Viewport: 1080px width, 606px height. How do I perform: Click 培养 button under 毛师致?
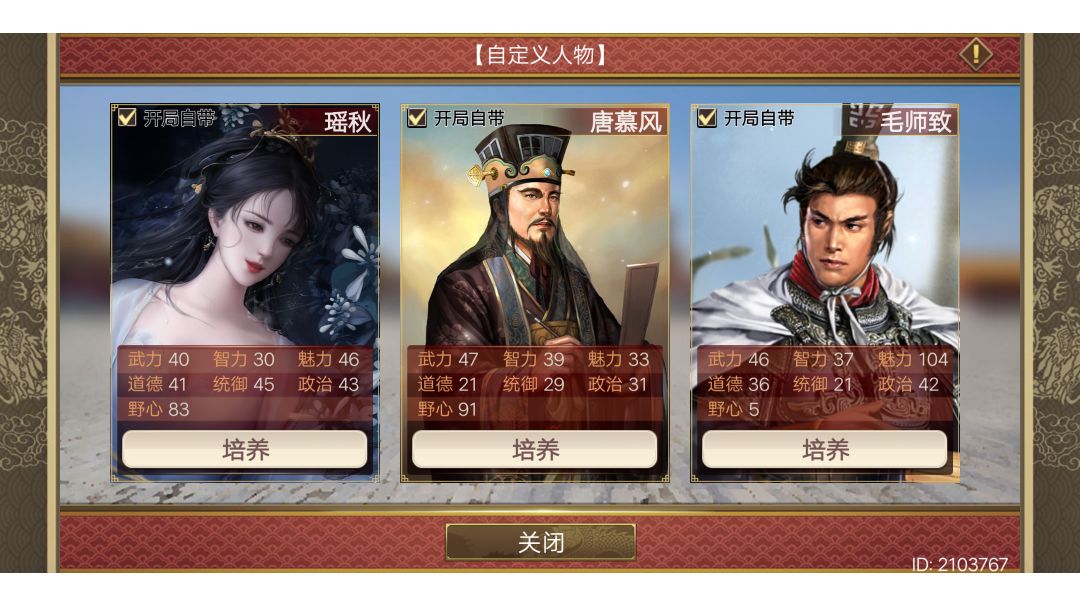coord(824,450)
